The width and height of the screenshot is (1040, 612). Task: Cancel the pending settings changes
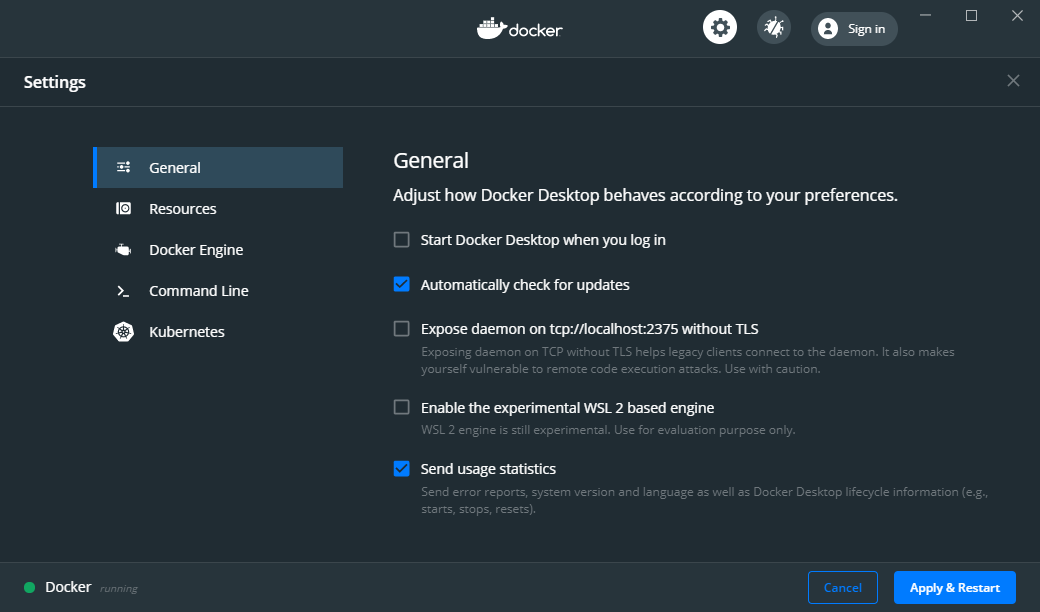(x=842, y=587)
